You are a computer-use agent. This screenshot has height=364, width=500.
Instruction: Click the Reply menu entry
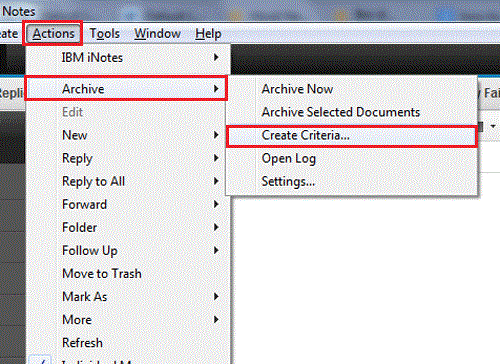[128, 158]
